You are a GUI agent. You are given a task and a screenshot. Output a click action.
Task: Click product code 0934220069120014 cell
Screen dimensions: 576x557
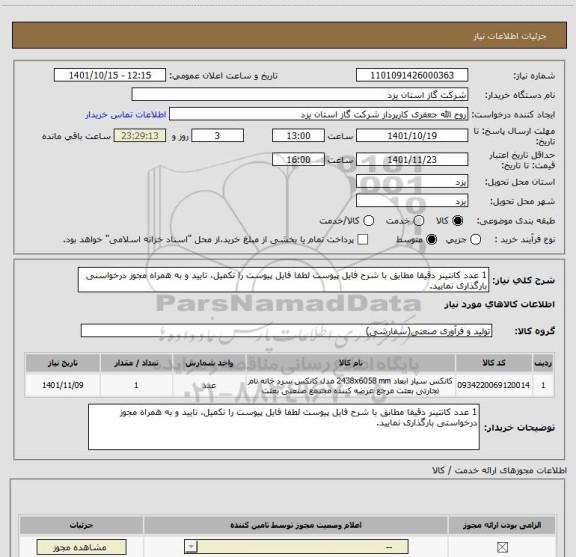[494, 385]
